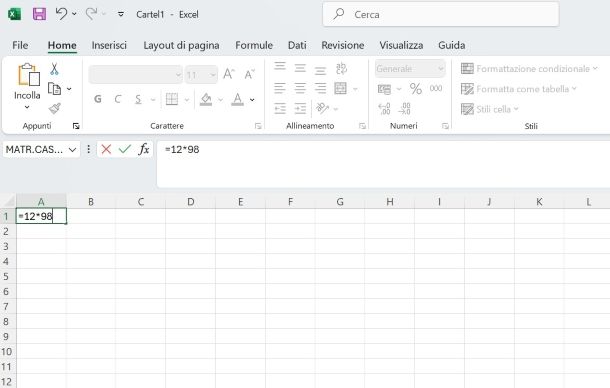Confirm entry with the green checkmark
Screen dimensions: 610x388
[x=124, y=149]
